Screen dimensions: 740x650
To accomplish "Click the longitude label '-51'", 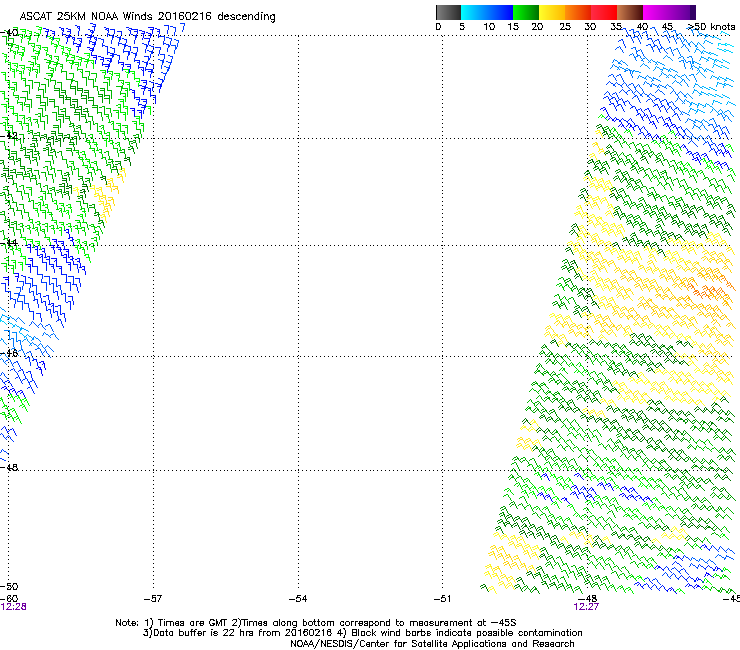I will [442, 599].
